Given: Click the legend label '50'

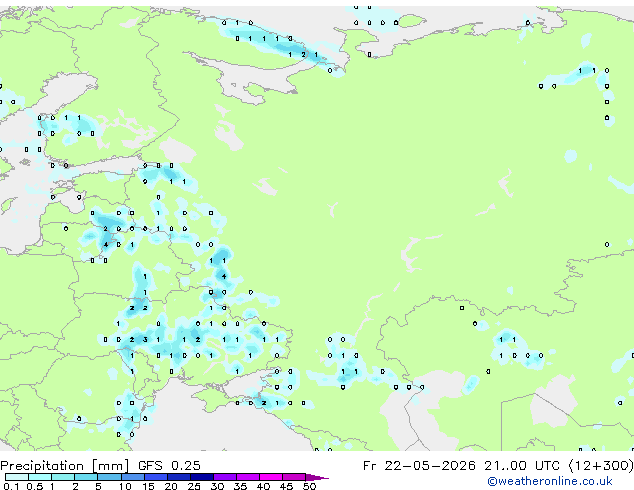Looking at the screenshot, I should (x=309, y=486).
